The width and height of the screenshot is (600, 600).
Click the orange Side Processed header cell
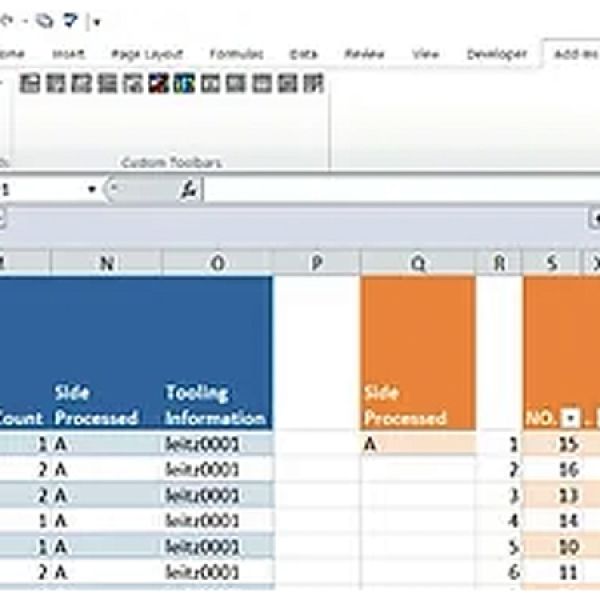417,405
